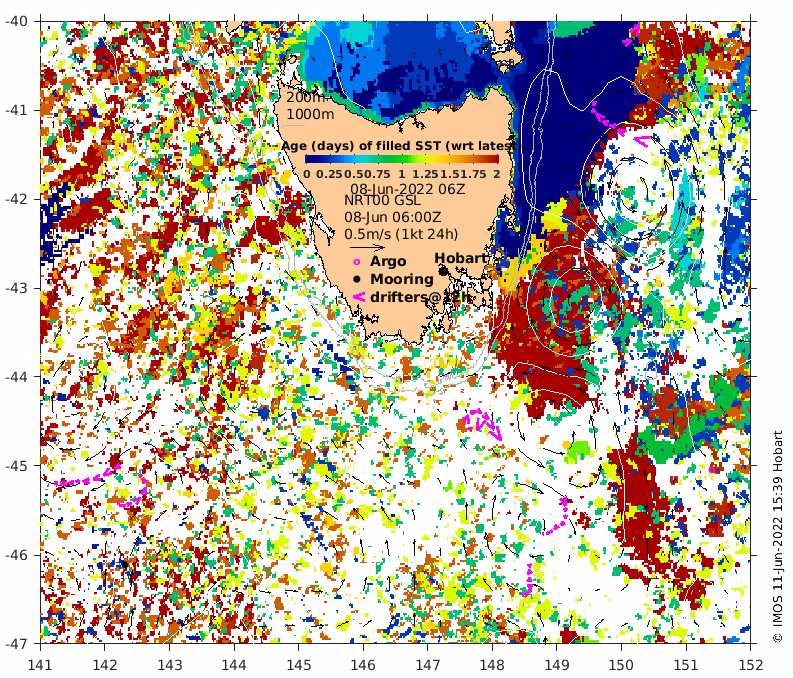Click the black Mooring dot in legend
The height and width of the screenshot is (678, 793).
point(357,279)
